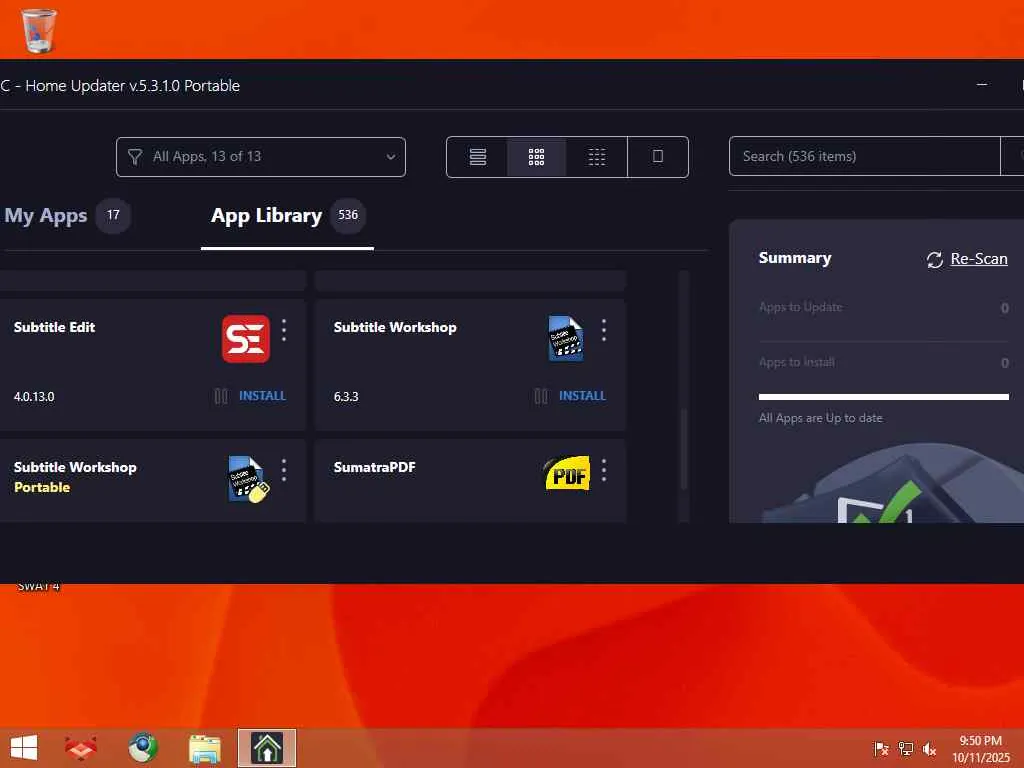This screenshot has width=1024, height=768.
Task: Click the filter funnel icon
Action: pos(135,157)
